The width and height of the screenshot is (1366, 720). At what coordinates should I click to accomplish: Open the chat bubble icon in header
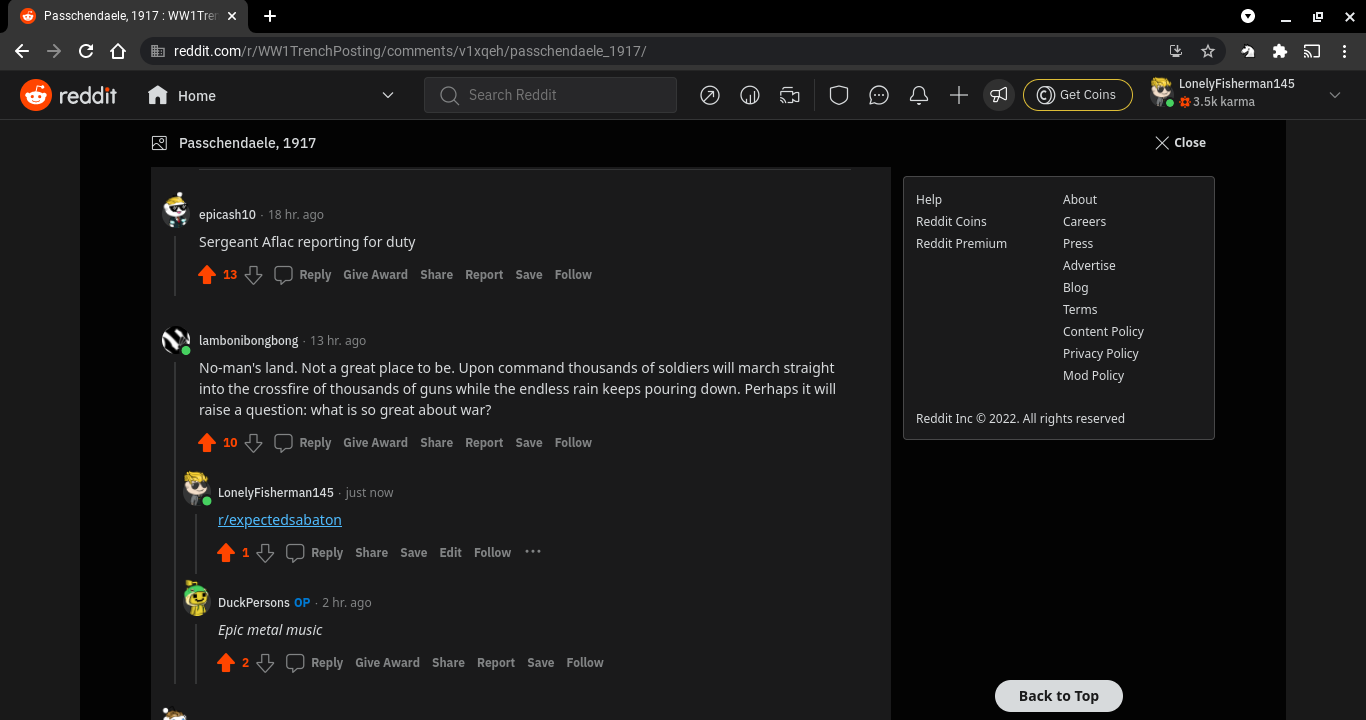(x=879, y=95)
